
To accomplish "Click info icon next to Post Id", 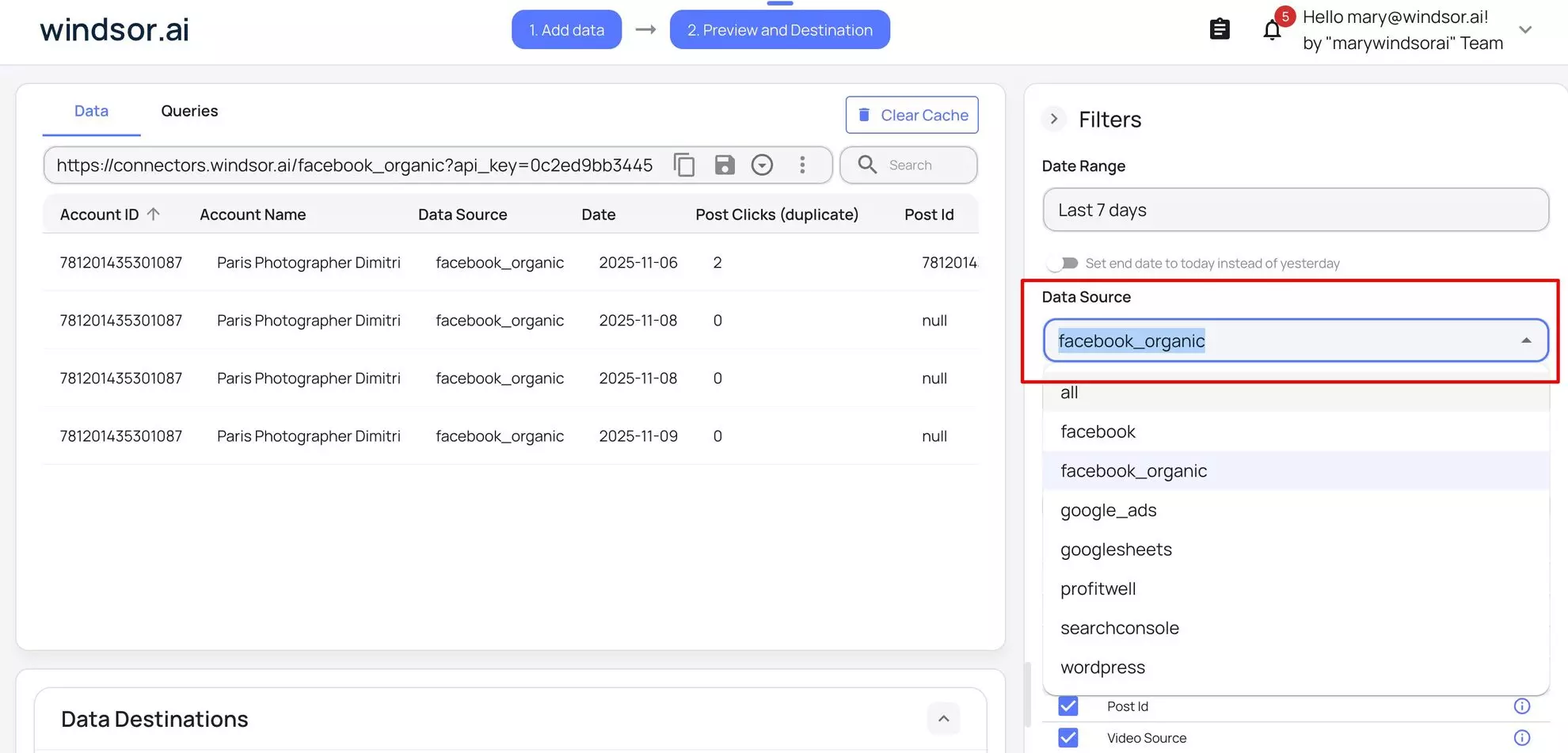I will pyautogui.click(x=1521, y=706).
